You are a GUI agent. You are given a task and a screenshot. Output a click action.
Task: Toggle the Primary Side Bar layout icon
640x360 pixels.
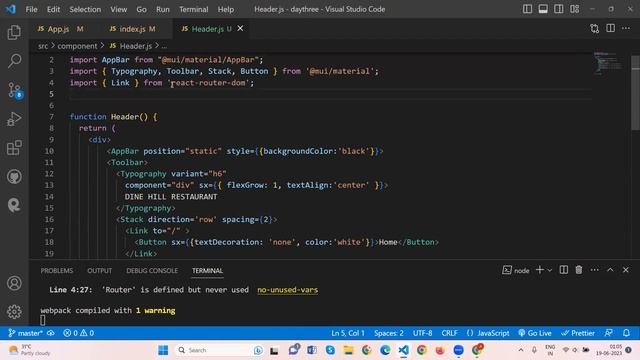point(527,9)
